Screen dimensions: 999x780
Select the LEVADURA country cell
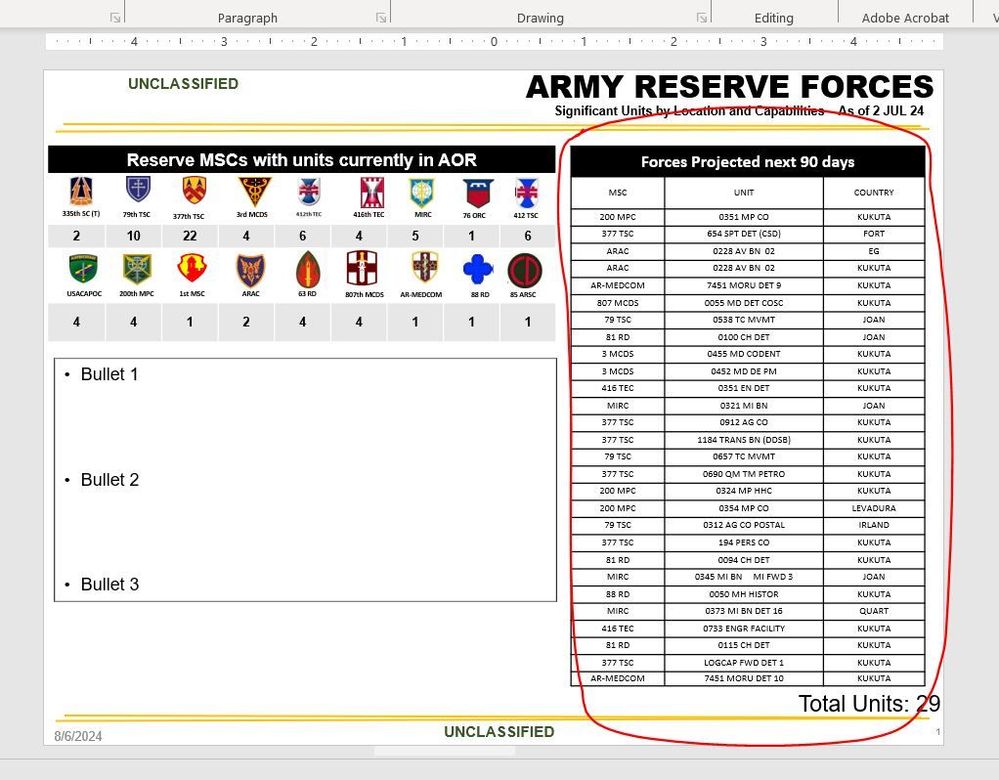point(873,509)
